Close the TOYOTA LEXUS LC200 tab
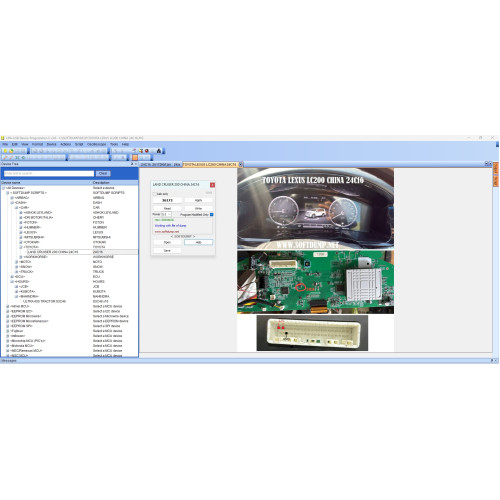Screen dimensions: 500x500 tap(241, 164)
